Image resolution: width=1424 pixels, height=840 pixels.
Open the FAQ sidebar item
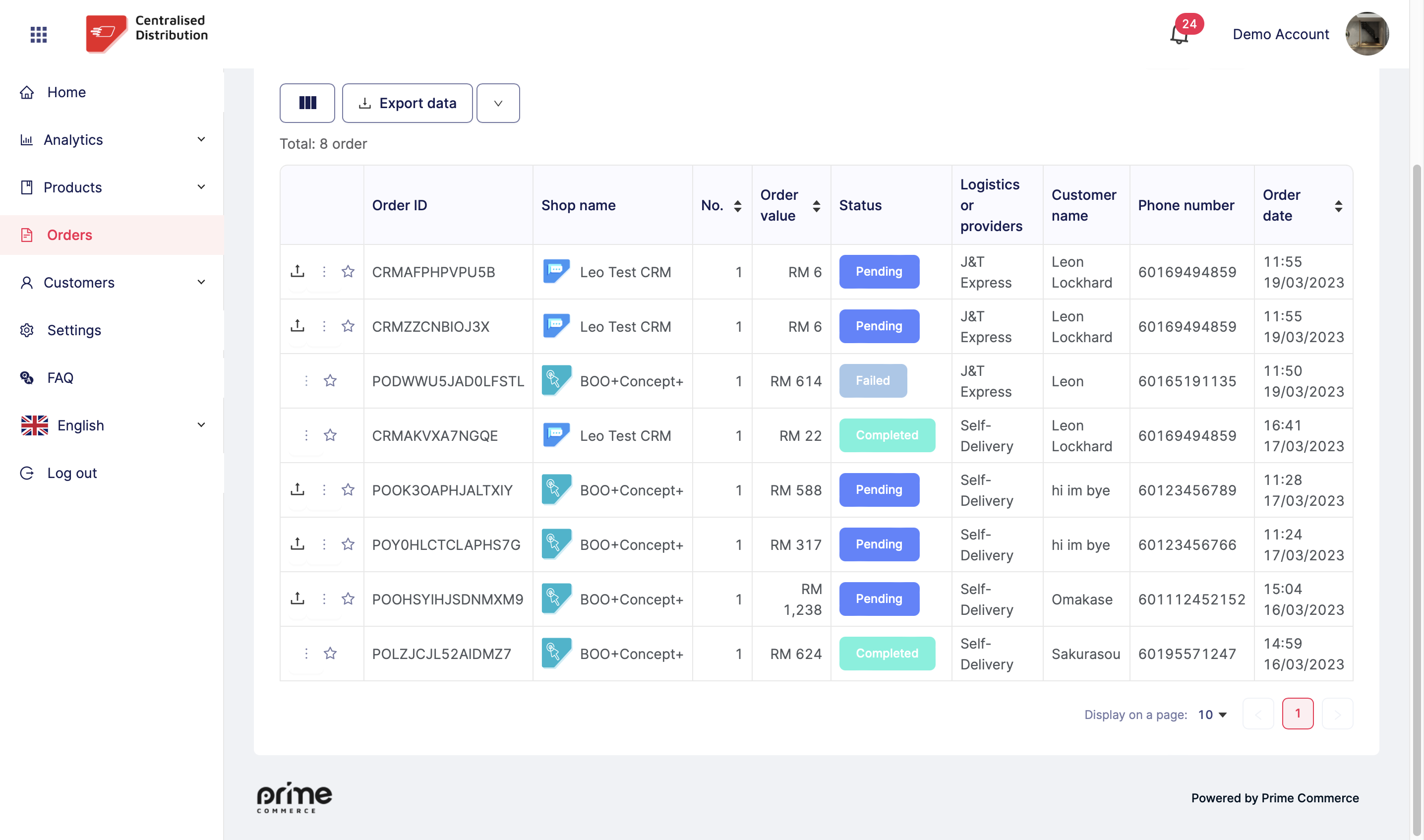click(x=60, y=377)
